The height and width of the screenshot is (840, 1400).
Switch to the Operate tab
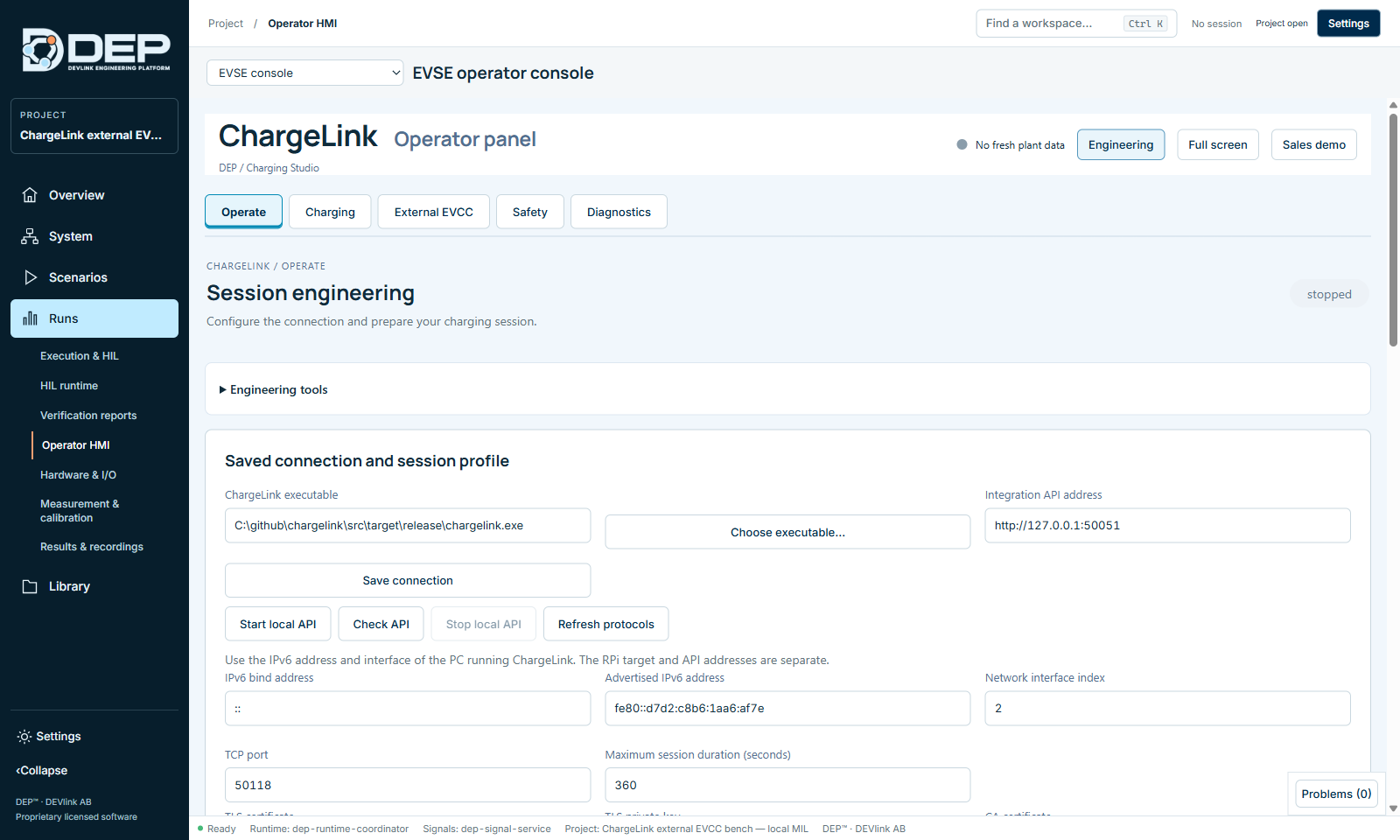pyautogui.click(x=243, y=212)
